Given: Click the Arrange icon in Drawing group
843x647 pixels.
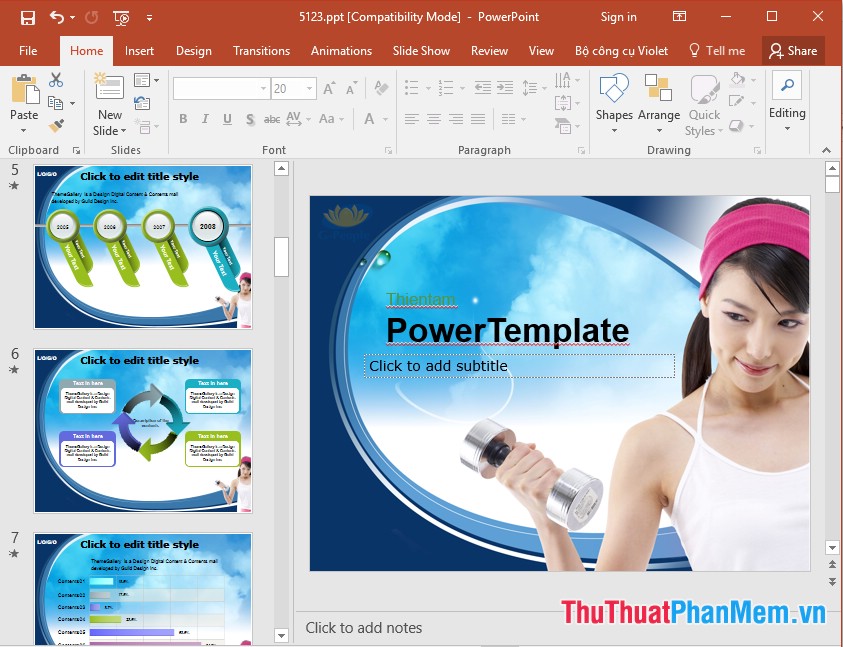Looking at the screenshot, I should pyautogui.click(x=659, y=100).
